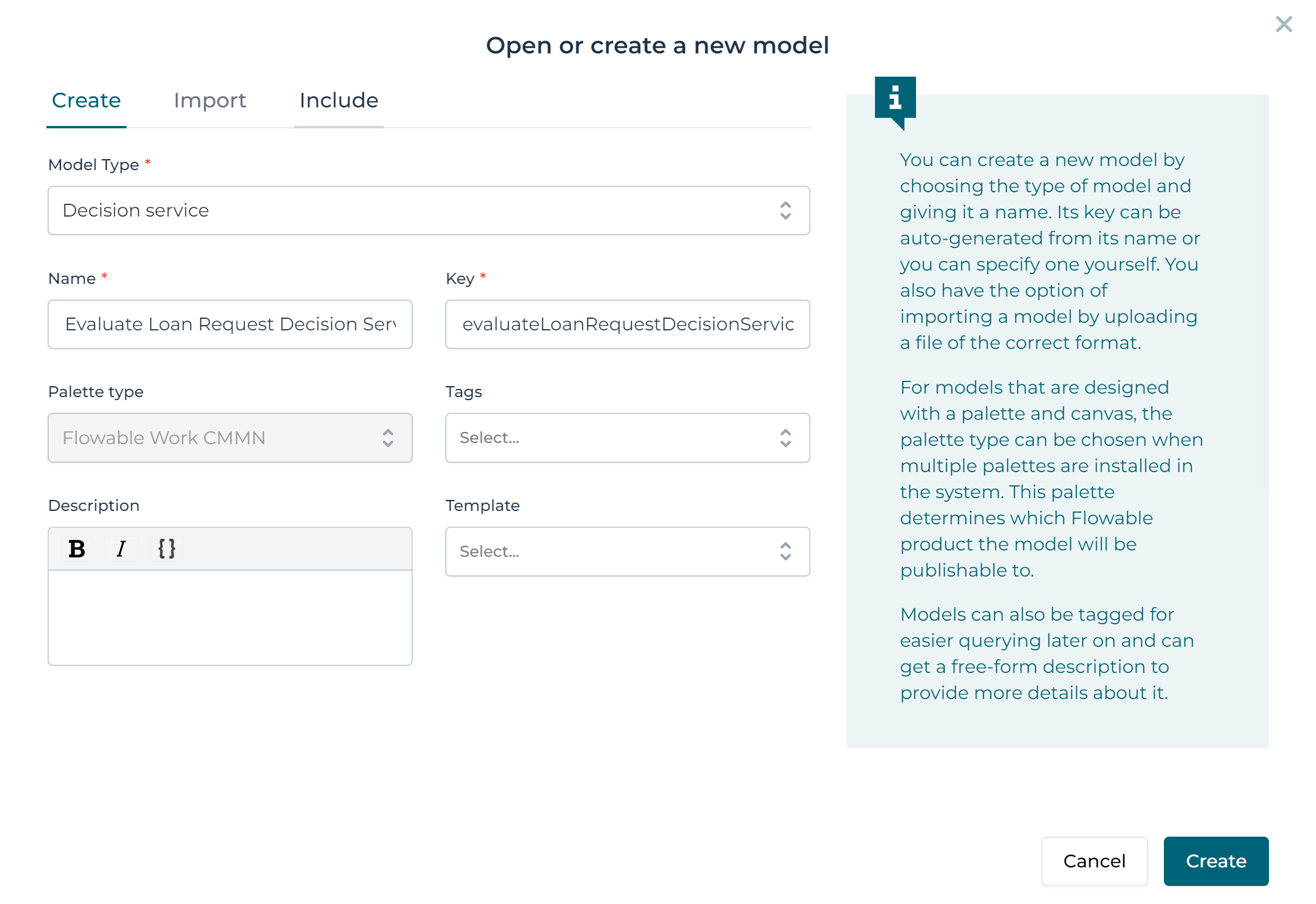The width and height of the screenshot is (1316, 904).
Task: Click the Create button
Action: click(x=1216, y=861)
